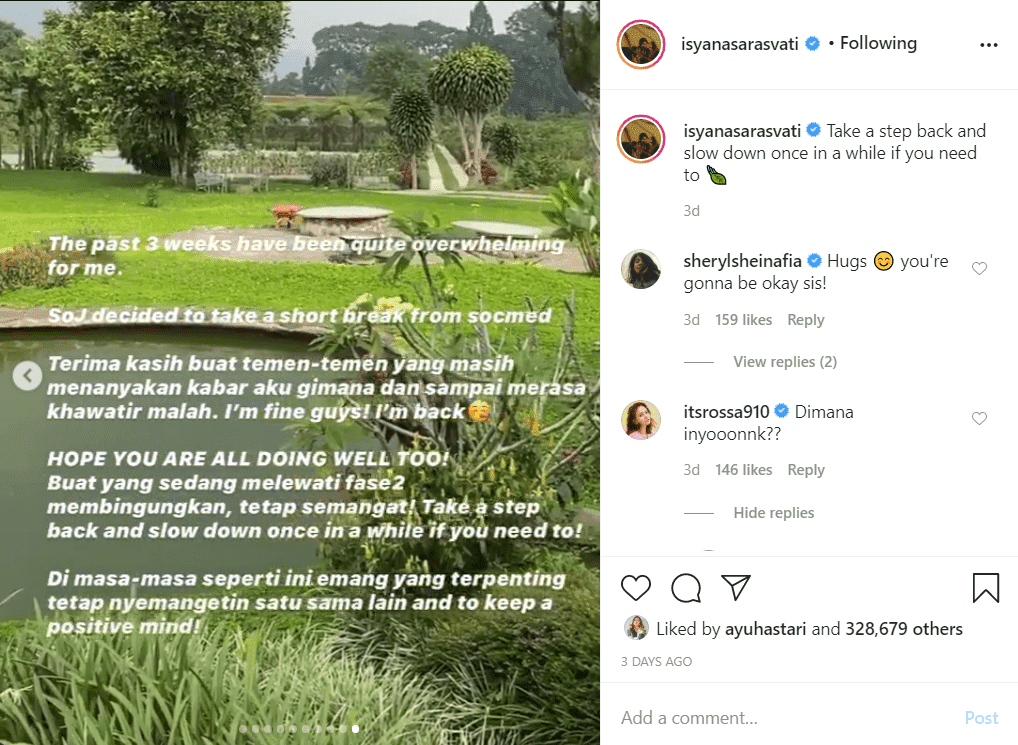1018x745 pixels.
Task: Select the last carousel dot indicator
Action: pos(354,729)
